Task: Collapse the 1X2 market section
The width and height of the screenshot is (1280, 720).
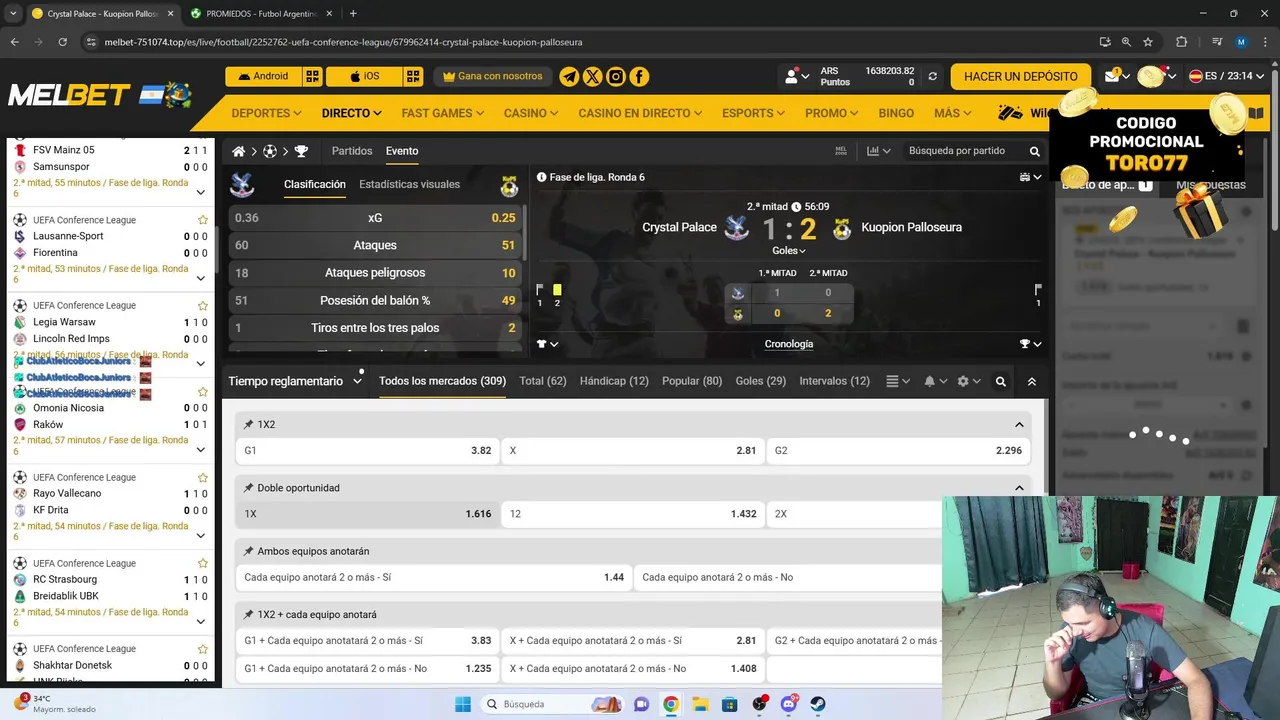Action: (1019, 425)
